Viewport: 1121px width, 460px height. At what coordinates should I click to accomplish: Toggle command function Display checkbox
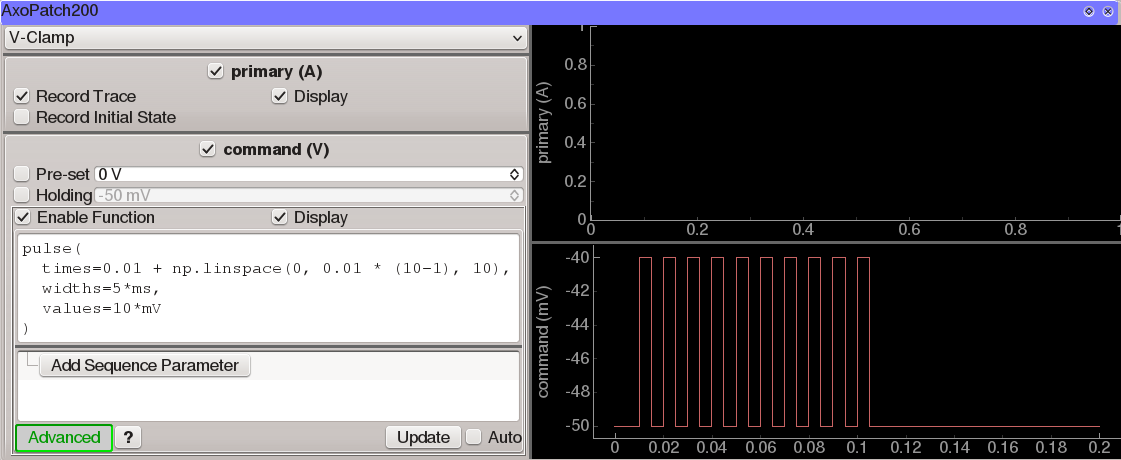(x=280, y=217)
